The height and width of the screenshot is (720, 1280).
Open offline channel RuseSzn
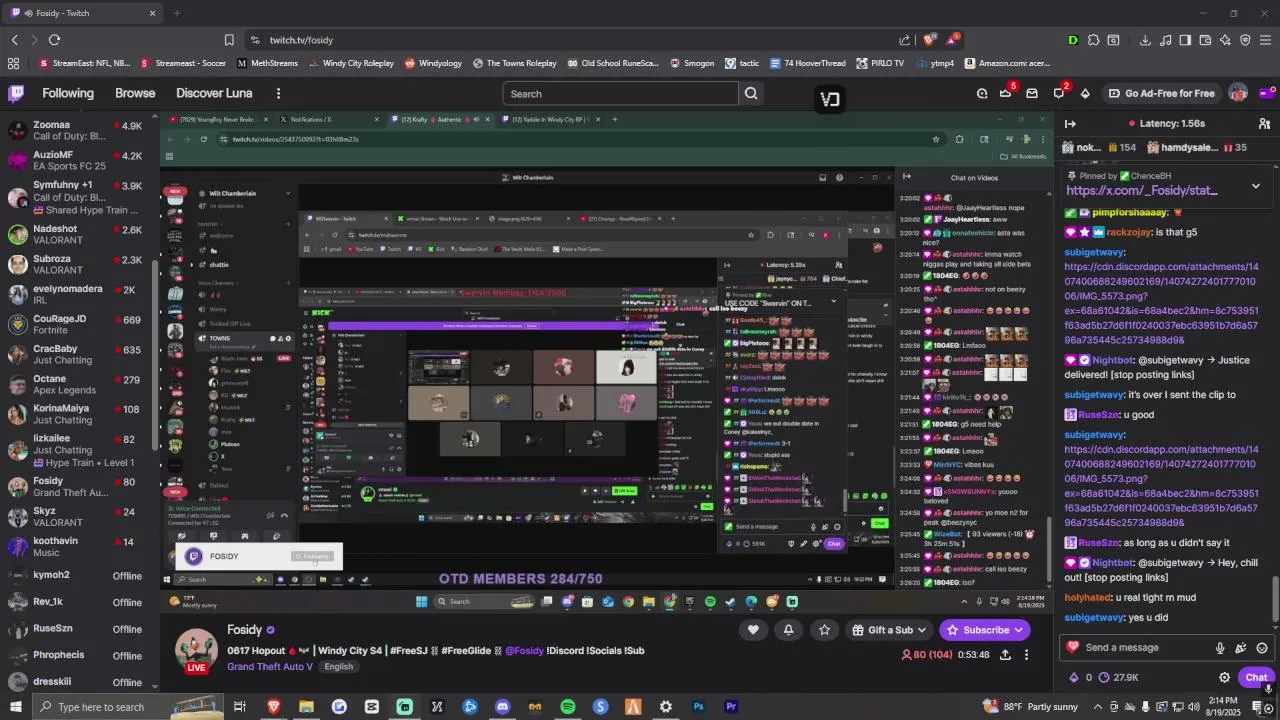tap(76, 629)
